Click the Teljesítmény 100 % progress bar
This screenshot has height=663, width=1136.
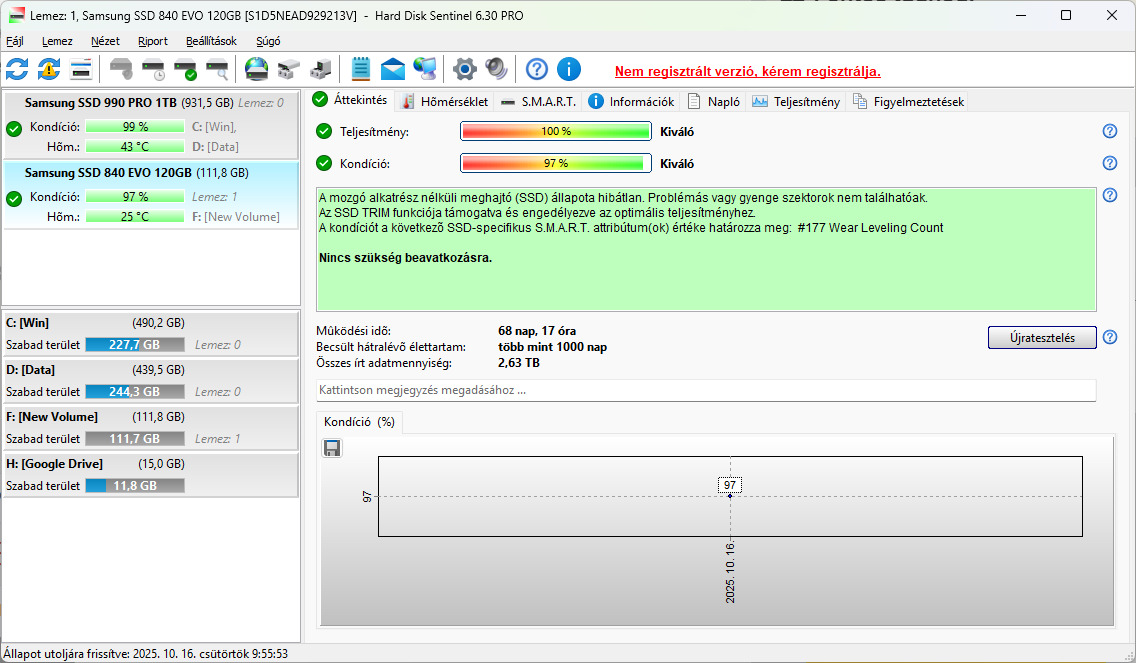click(556, 131)
